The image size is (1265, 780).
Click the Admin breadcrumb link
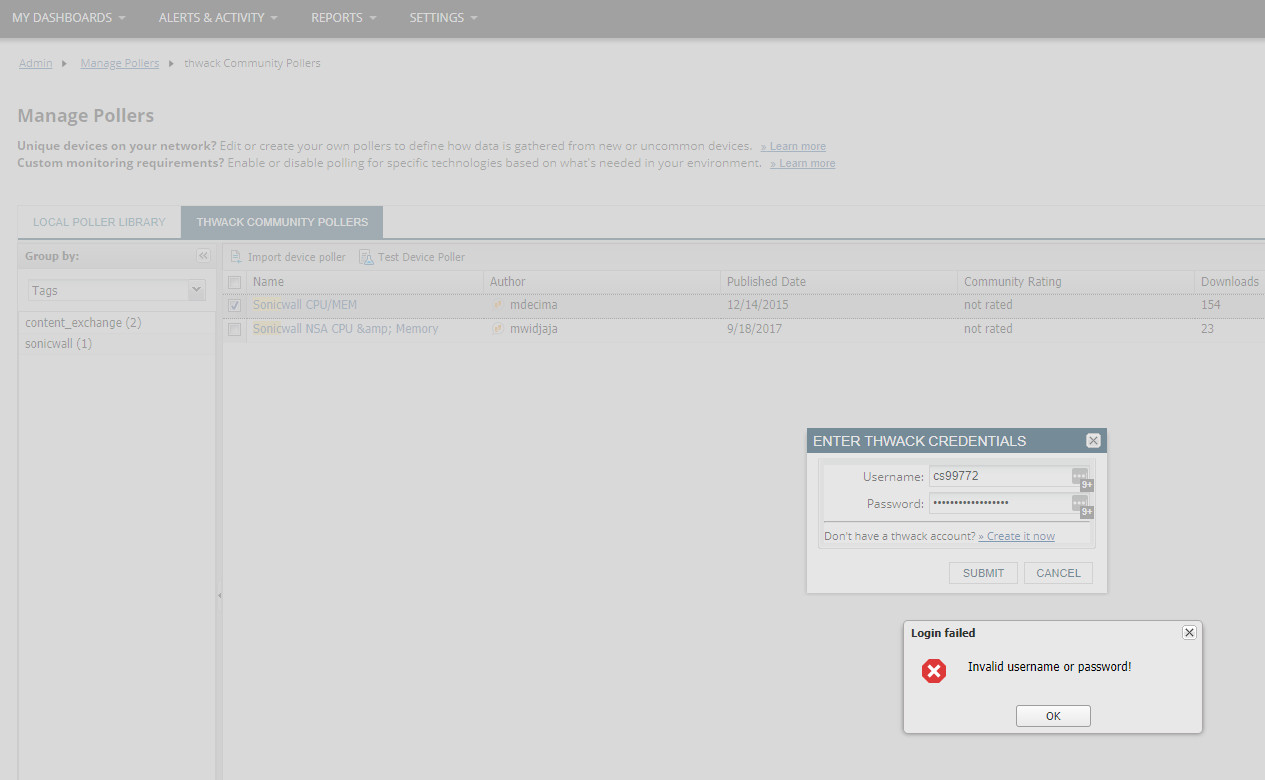tap(36, 63)
